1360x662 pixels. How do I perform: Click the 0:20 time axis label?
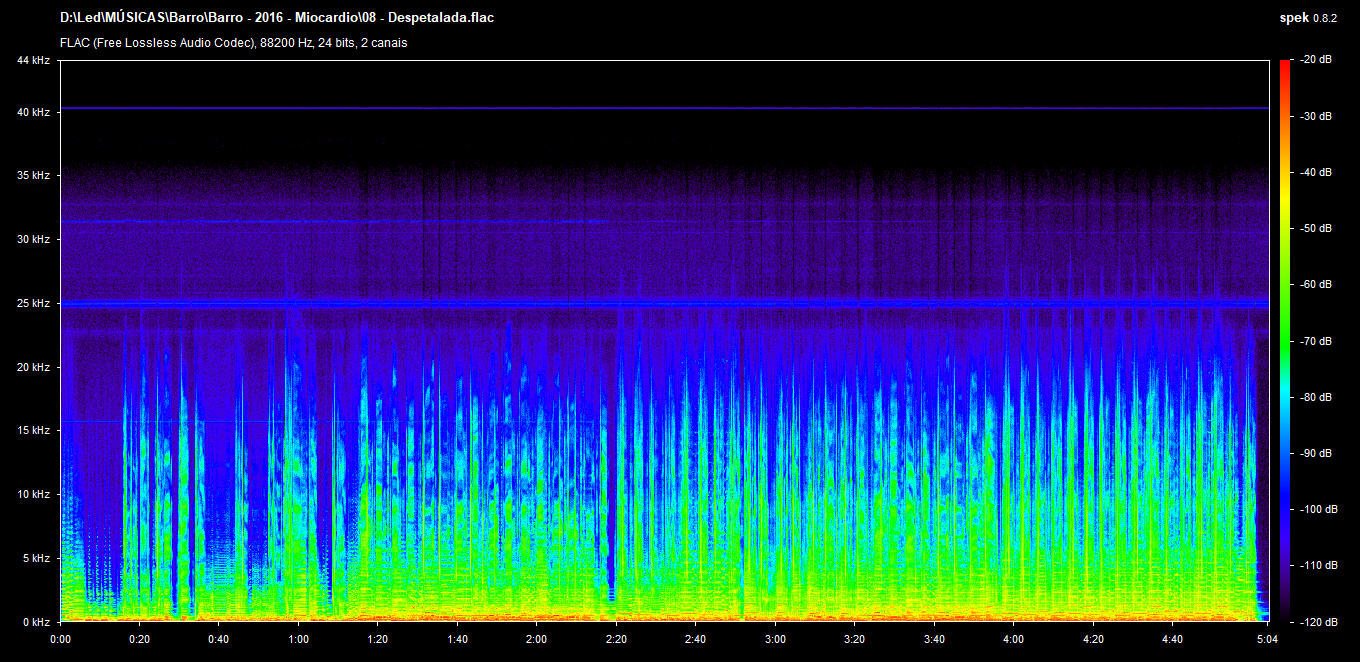[x=139, y=638]
